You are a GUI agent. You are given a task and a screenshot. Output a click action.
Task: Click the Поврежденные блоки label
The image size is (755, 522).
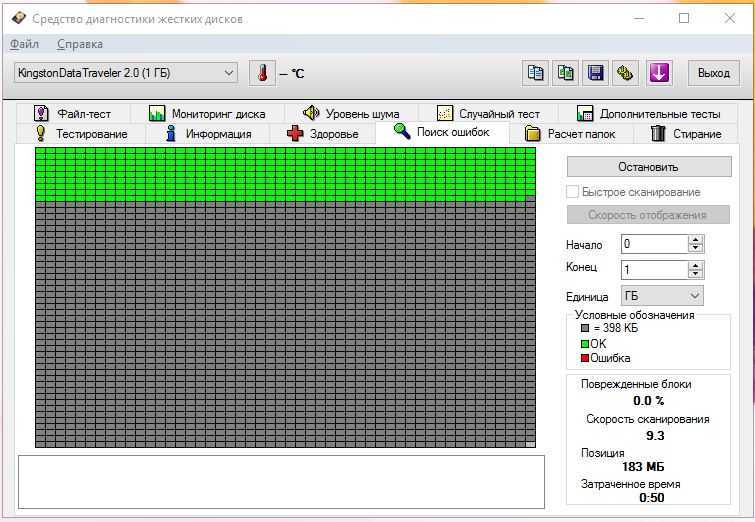(x=636, y=384)
